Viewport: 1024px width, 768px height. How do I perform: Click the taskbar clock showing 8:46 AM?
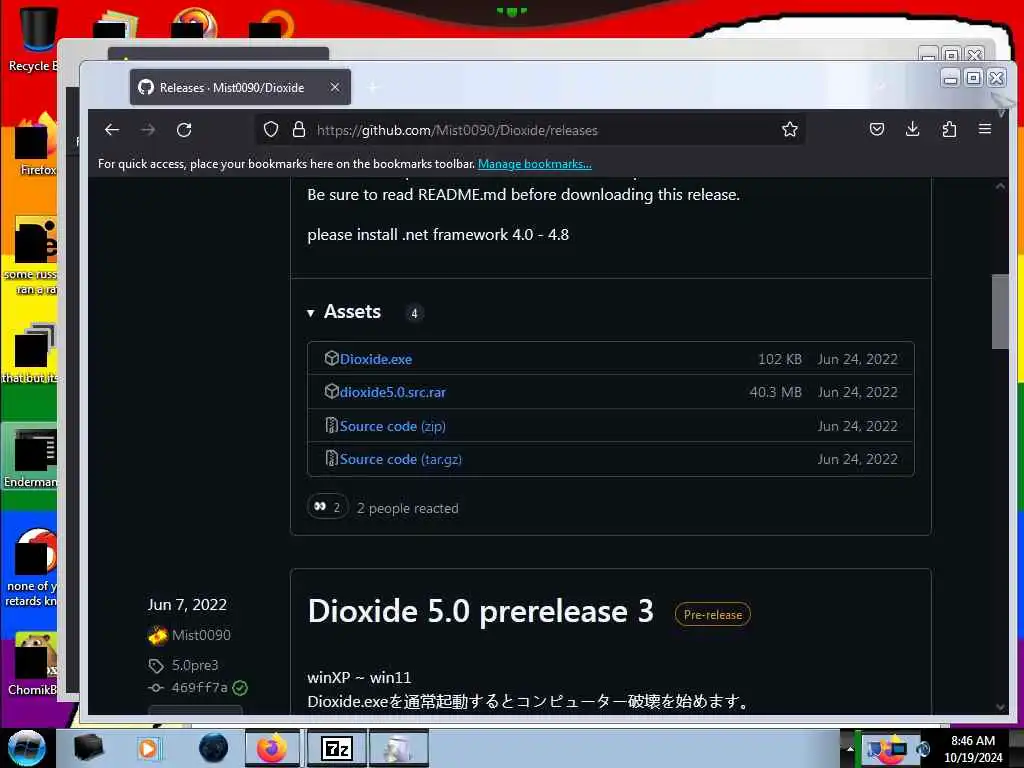973,749
